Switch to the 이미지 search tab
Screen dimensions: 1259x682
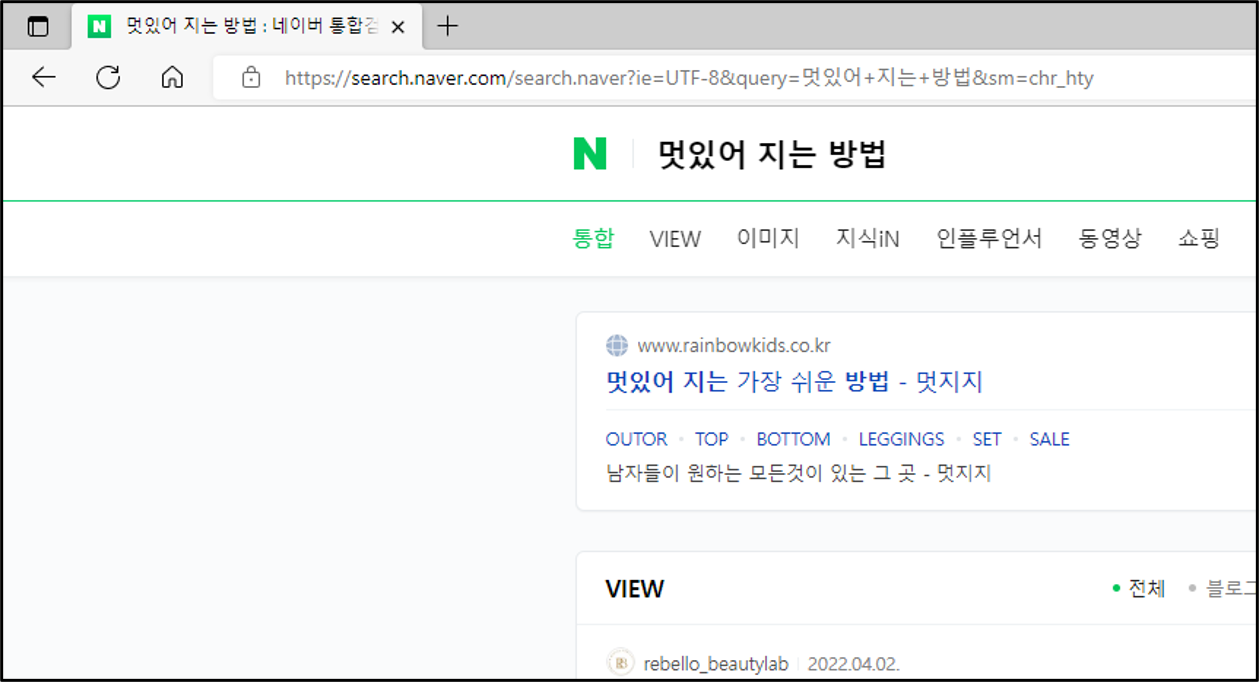point(768,238)
